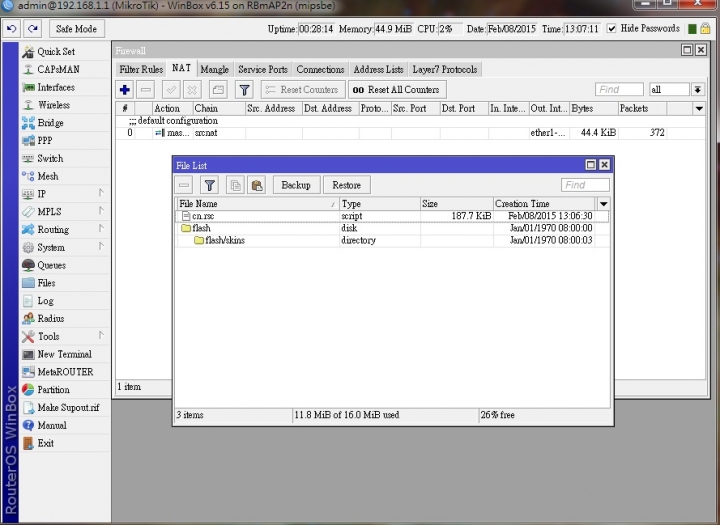720x525 pixels.
Task: Select the masquerade srcnat rule row
Action: (410, 133)
